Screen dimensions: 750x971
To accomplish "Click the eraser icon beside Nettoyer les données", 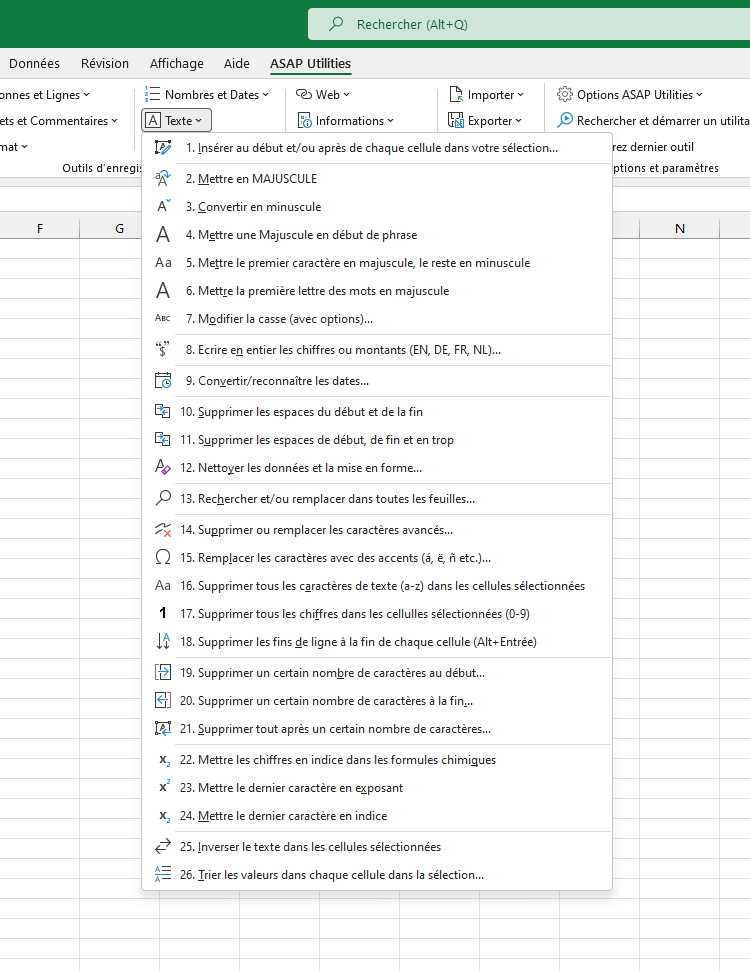I will tap(163, 467).
